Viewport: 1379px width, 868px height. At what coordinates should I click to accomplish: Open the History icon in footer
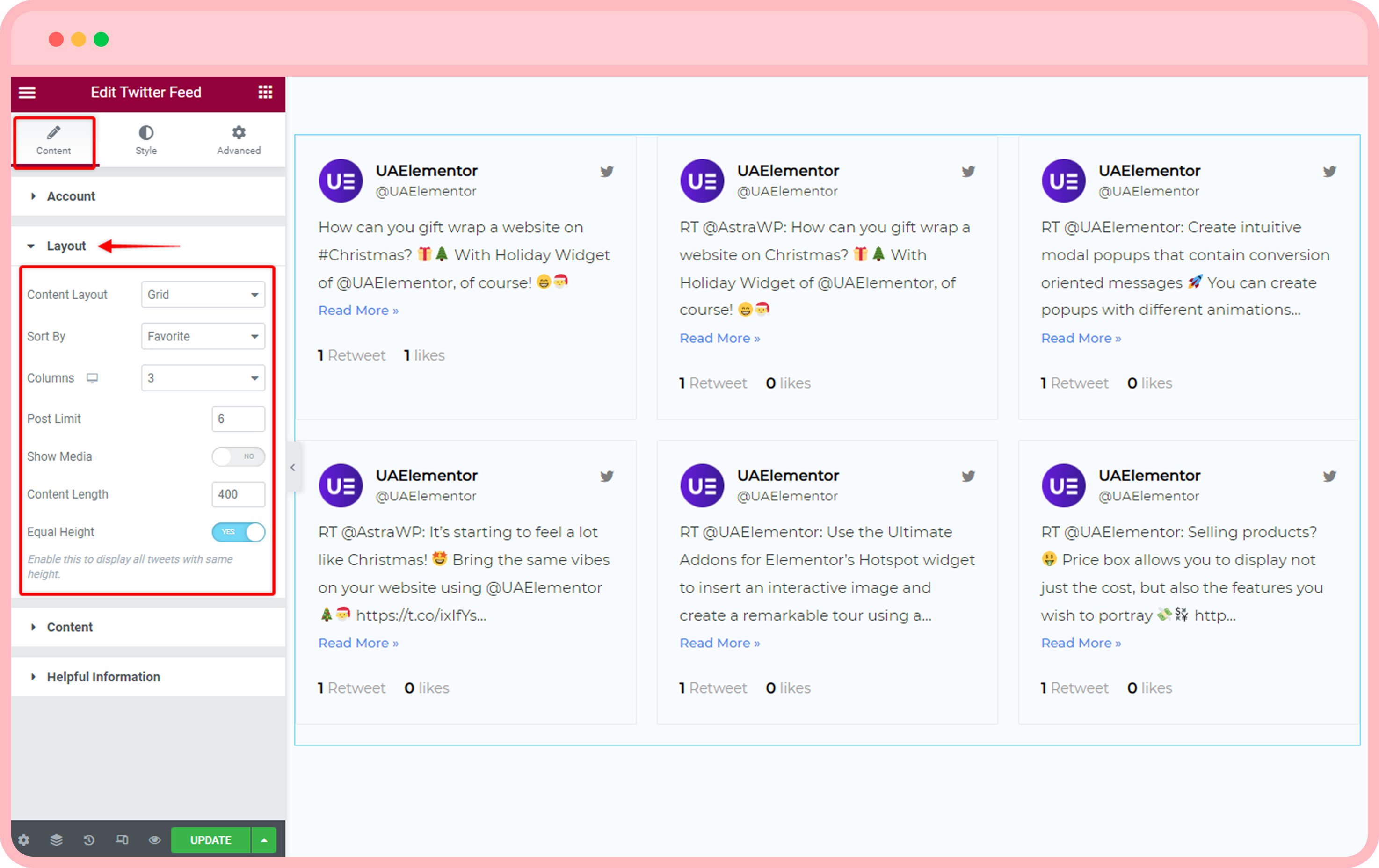(x=89, y=839)
